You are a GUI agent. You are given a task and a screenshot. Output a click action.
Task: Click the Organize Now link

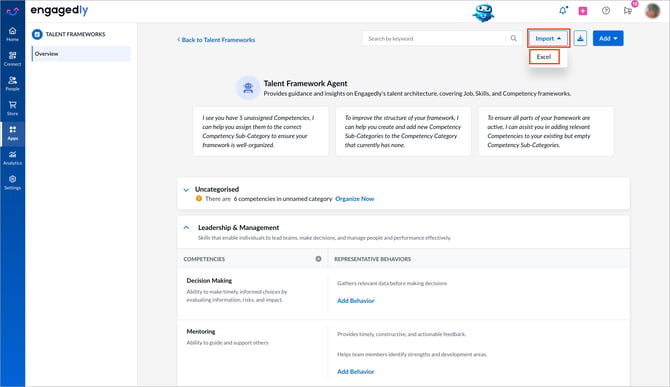pyautogui.click(x=355, y=199)
